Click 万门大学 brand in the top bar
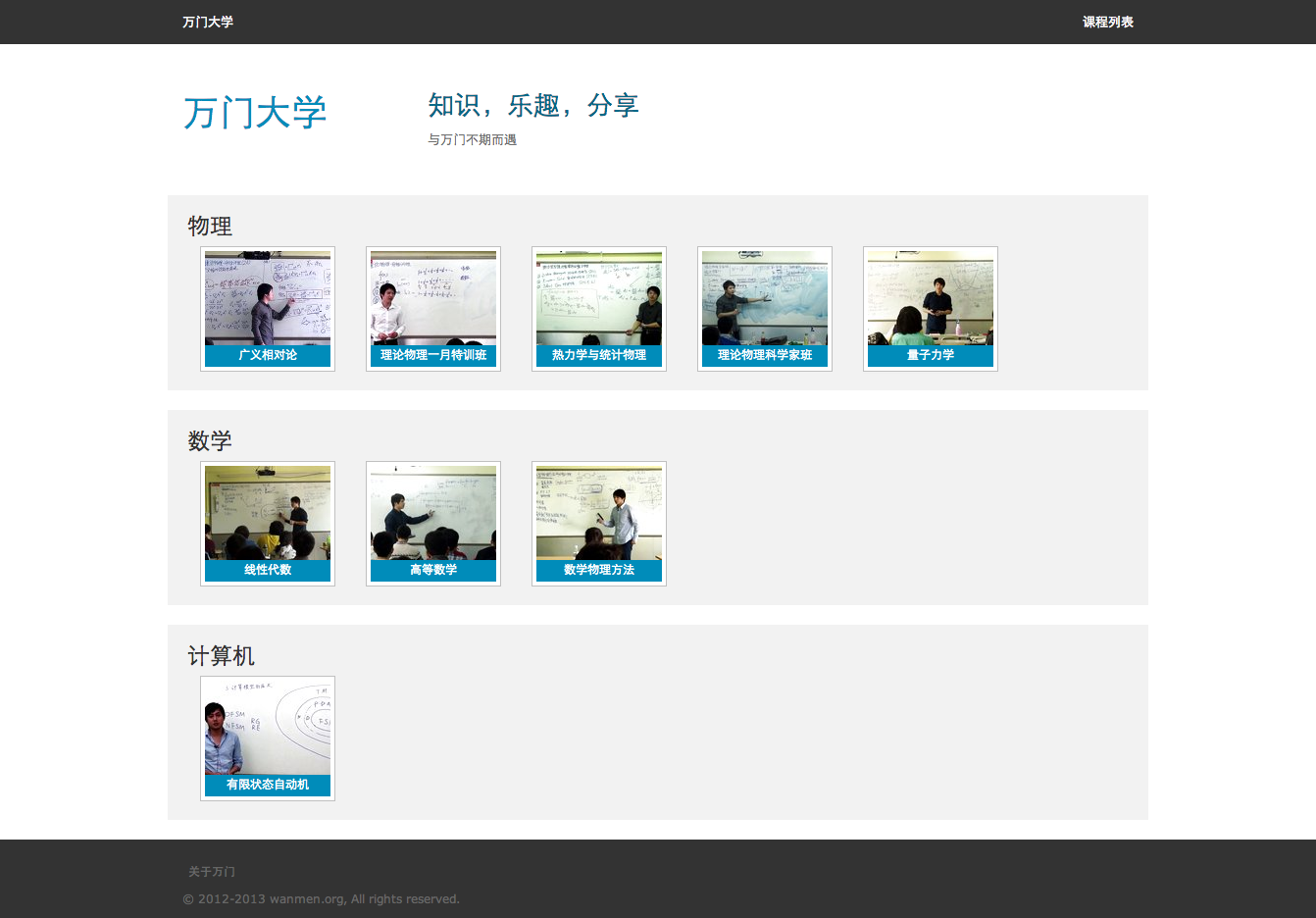 point(208,22)
